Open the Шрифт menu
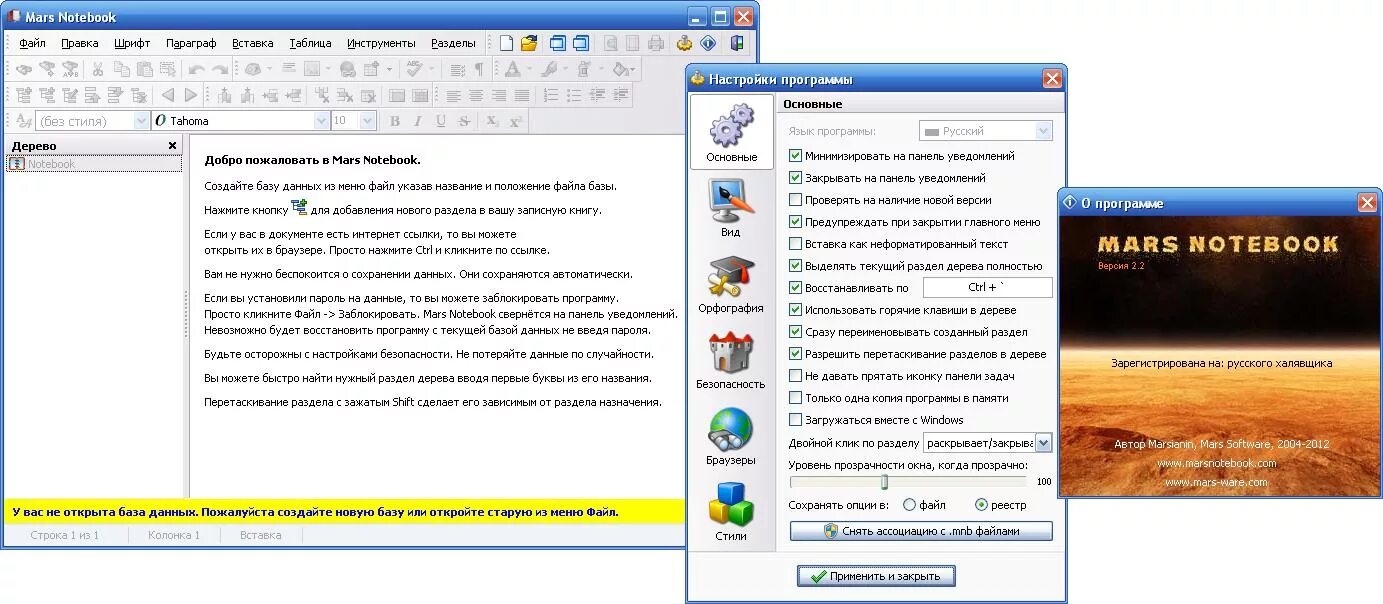 coord(132,43)
